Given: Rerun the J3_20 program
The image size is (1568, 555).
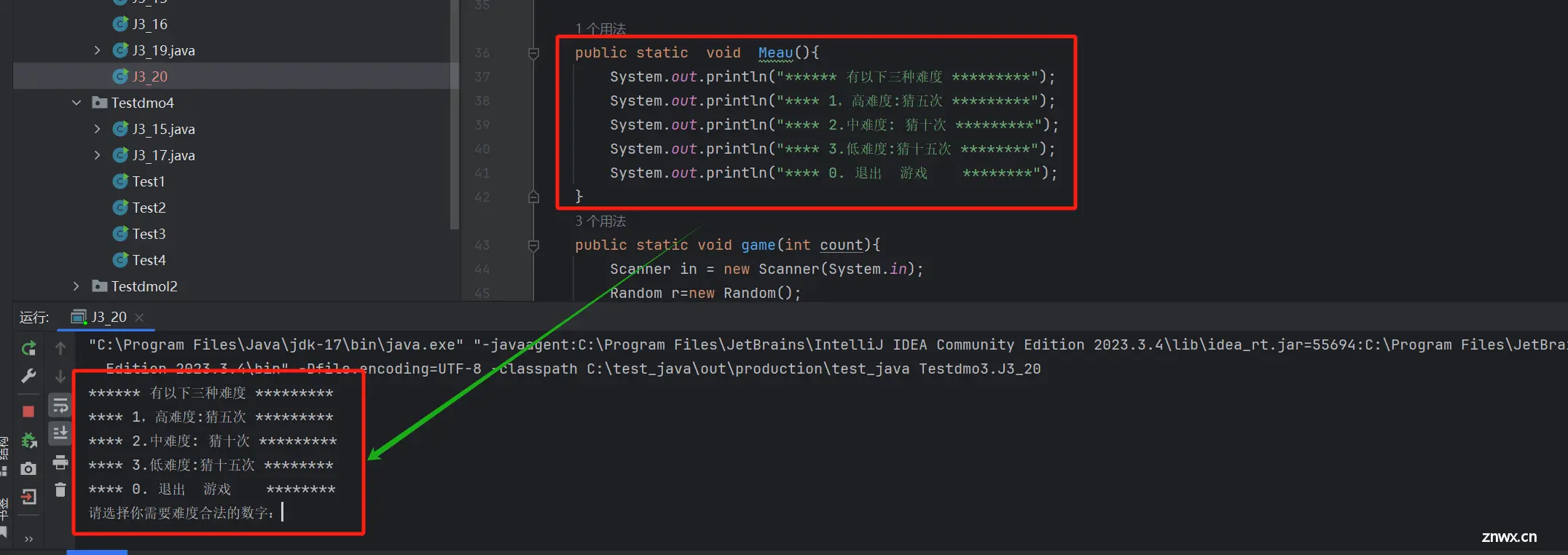Looking at the screenshot, I should (28, 349).
